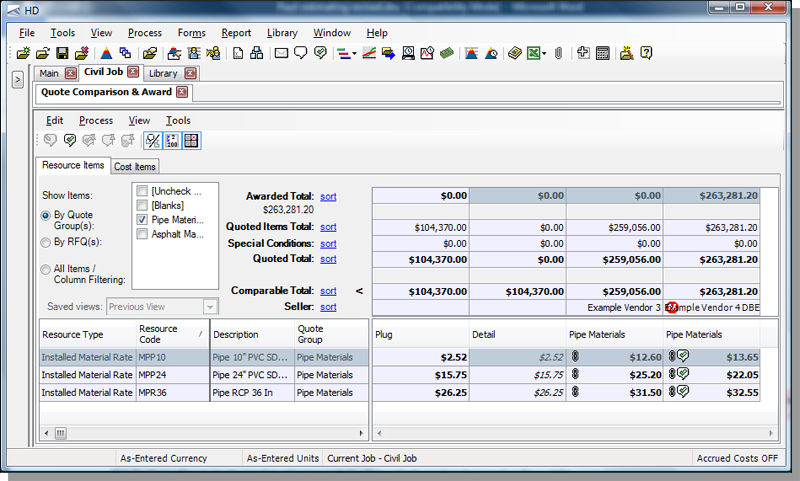The image size is (800, 481).
Task: Click sort link beside Seller
Action: (x=328, y=307)
